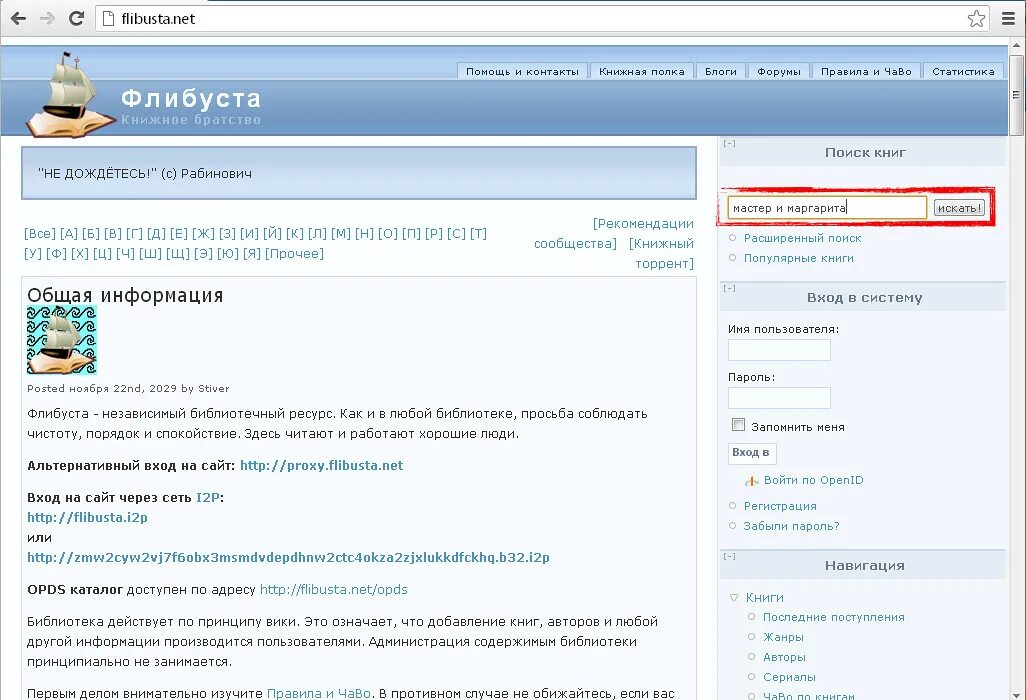The width and height of the screenshot is (1026, 700).
Task: Click Войти по OpenID link
Action: pos(813,480)
